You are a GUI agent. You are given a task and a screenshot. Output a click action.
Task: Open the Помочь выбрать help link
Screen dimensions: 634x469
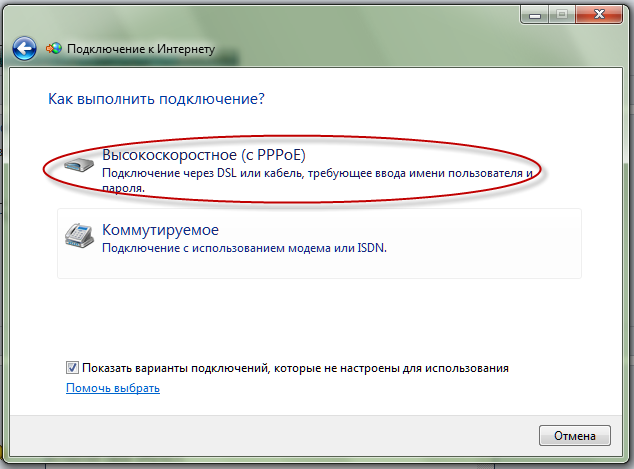[x=113, y=388]
